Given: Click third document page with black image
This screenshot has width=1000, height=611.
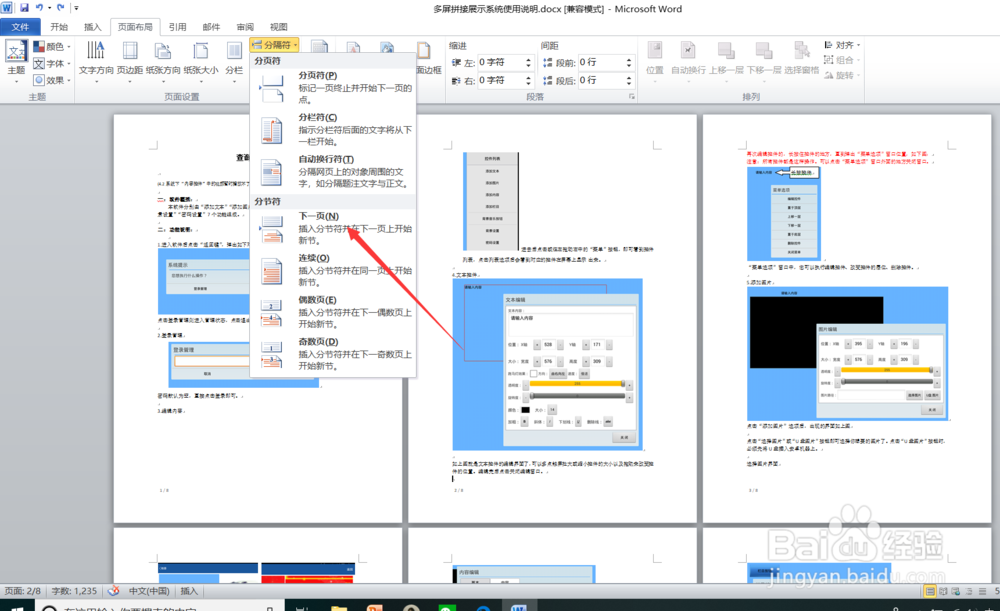Looking at the screenshot, I should pyautogui.click(x=847, y=318).
